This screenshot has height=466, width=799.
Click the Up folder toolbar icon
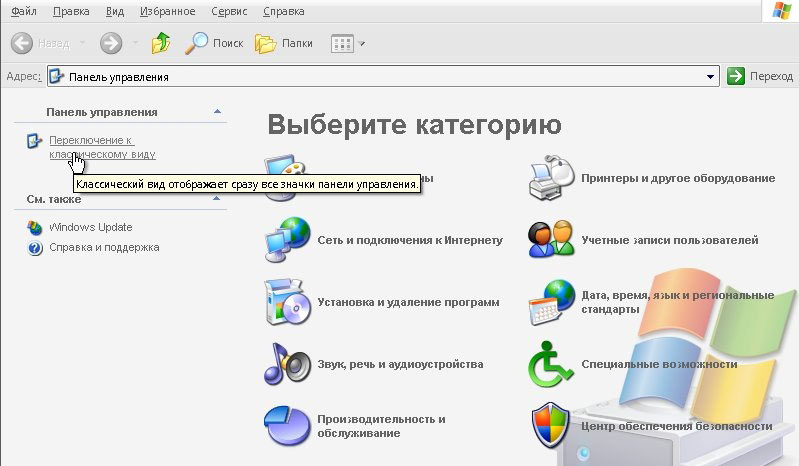click(x=160, y=43)
